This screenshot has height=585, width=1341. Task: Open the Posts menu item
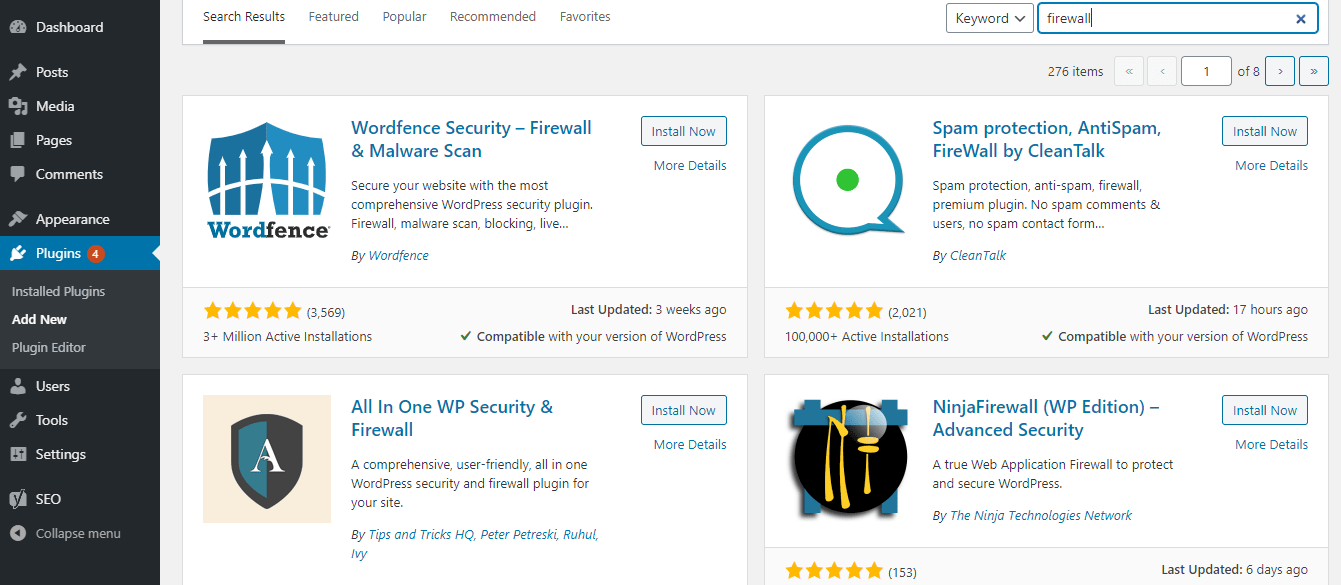point(80,72)
